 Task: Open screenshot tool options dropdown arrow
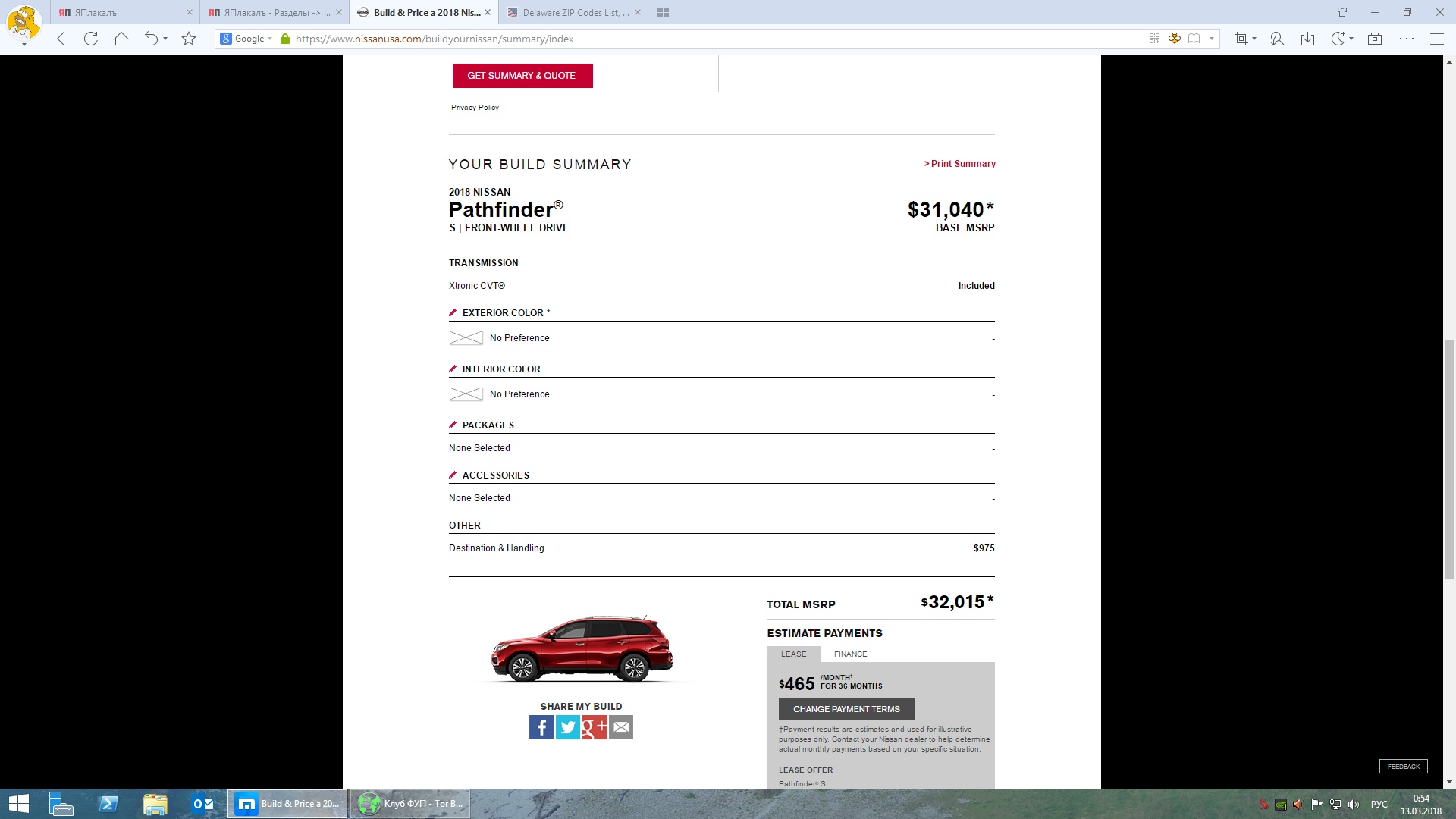tap(1254, 39)
